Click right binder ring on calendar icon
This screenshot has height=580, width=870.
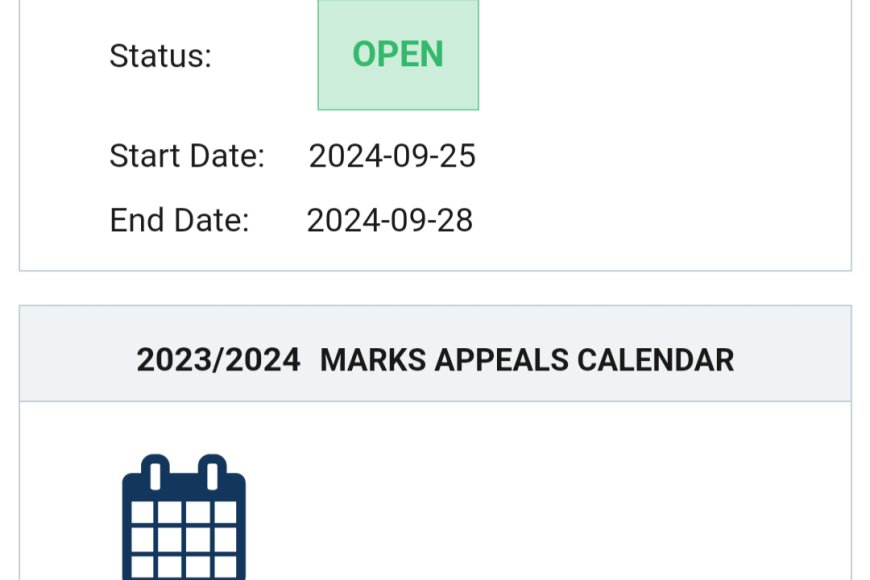211,472
